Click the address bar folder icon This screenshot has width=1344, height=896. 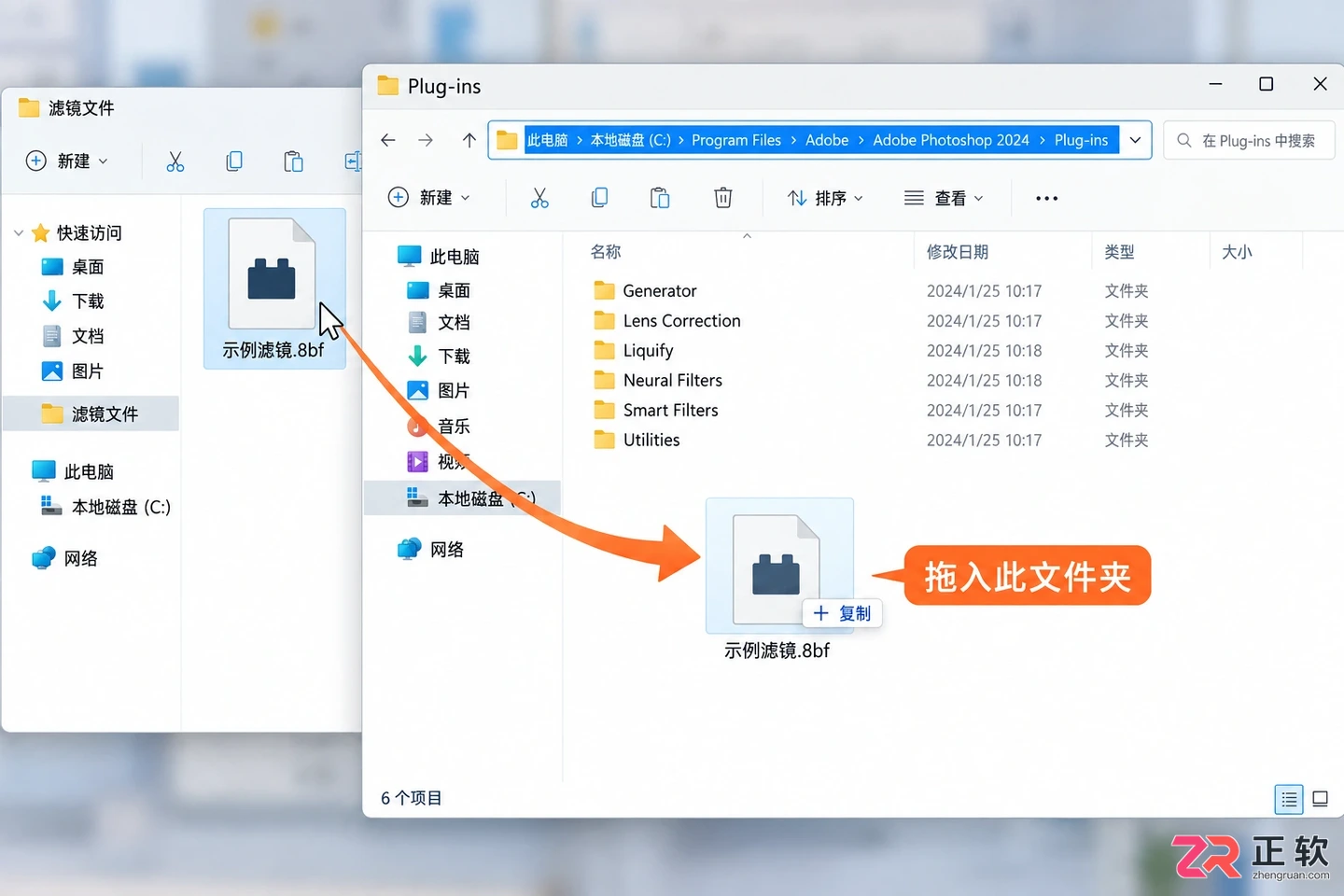tap(507, 140)
